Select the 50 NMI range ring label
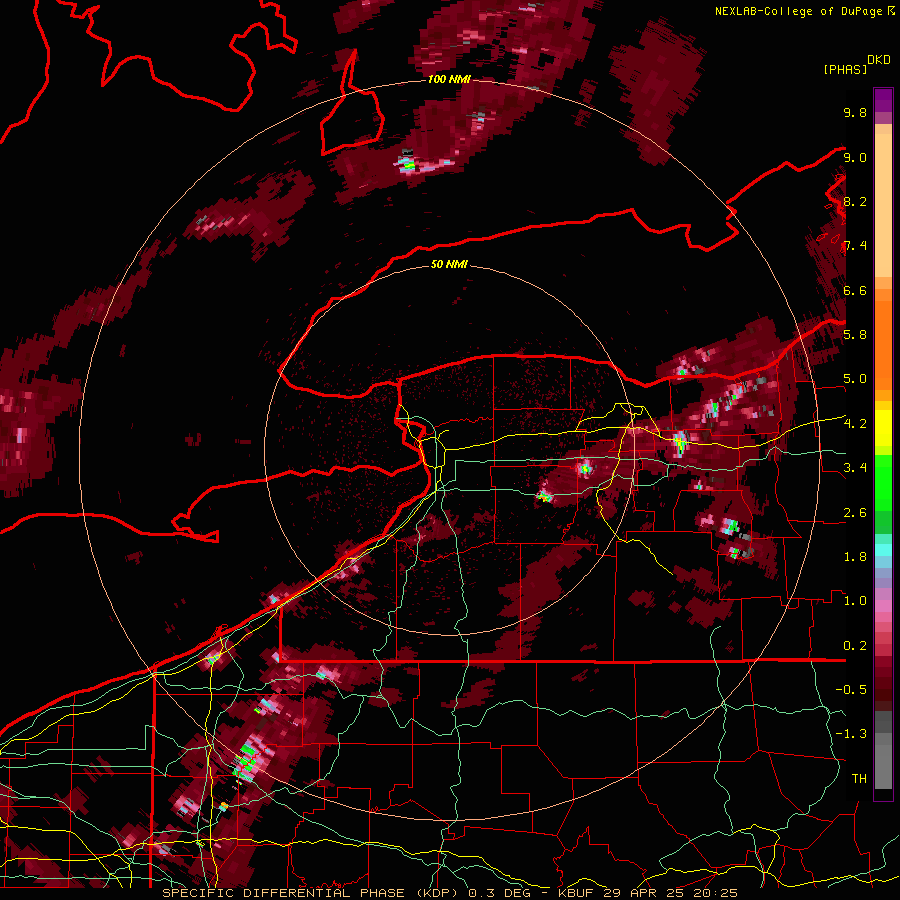 point(449,264)
